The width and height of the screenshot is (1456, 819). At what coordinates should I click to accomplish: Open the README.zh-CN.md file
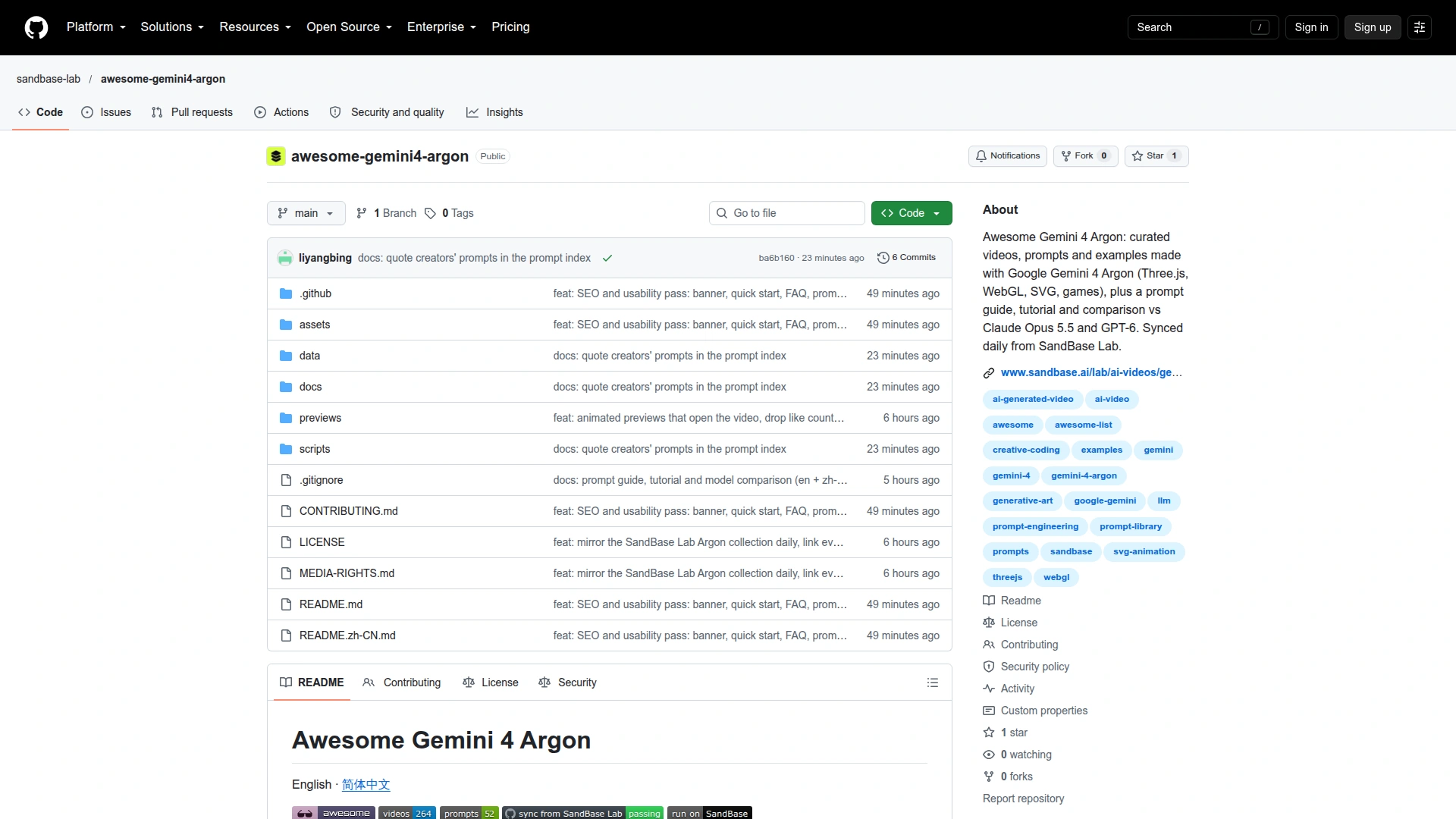tap(347, 635)
